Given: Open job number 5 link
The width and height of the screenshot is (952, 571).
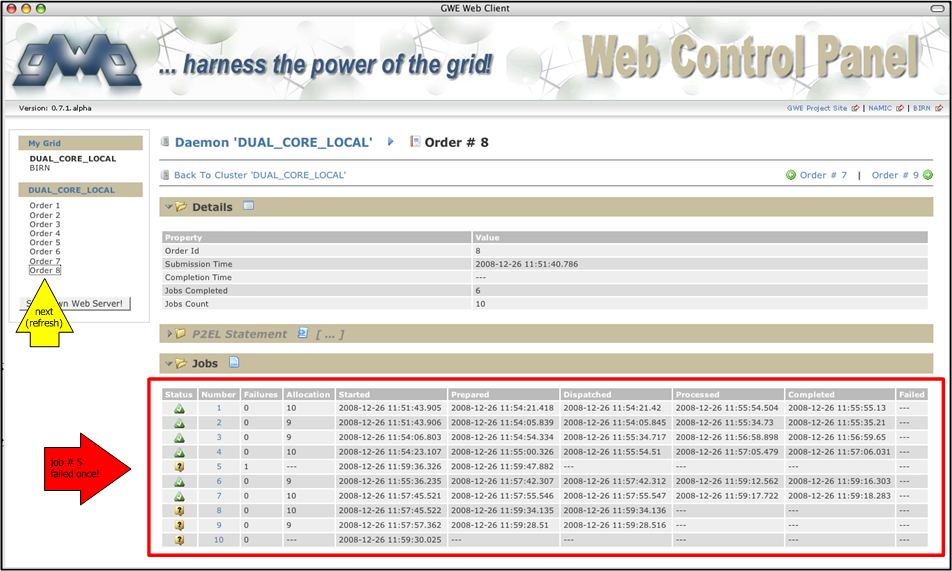Looking at the screenshot, I should point(219,467).
